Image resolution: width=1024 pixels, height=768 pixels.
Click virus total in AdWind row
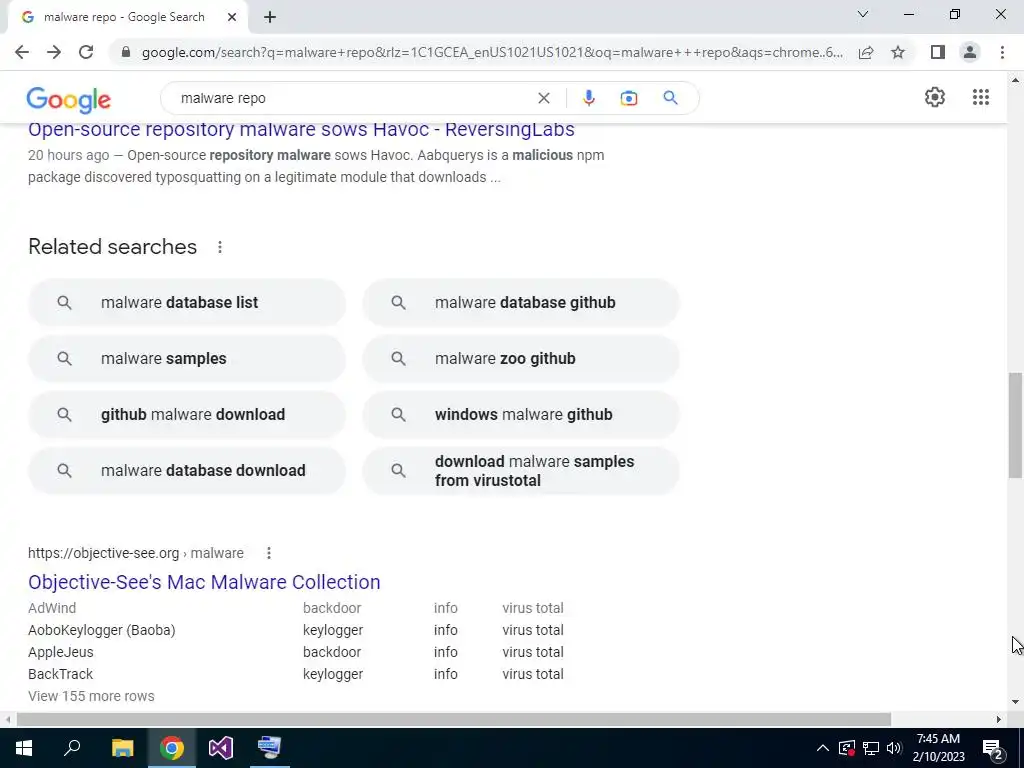click(533, 608)
